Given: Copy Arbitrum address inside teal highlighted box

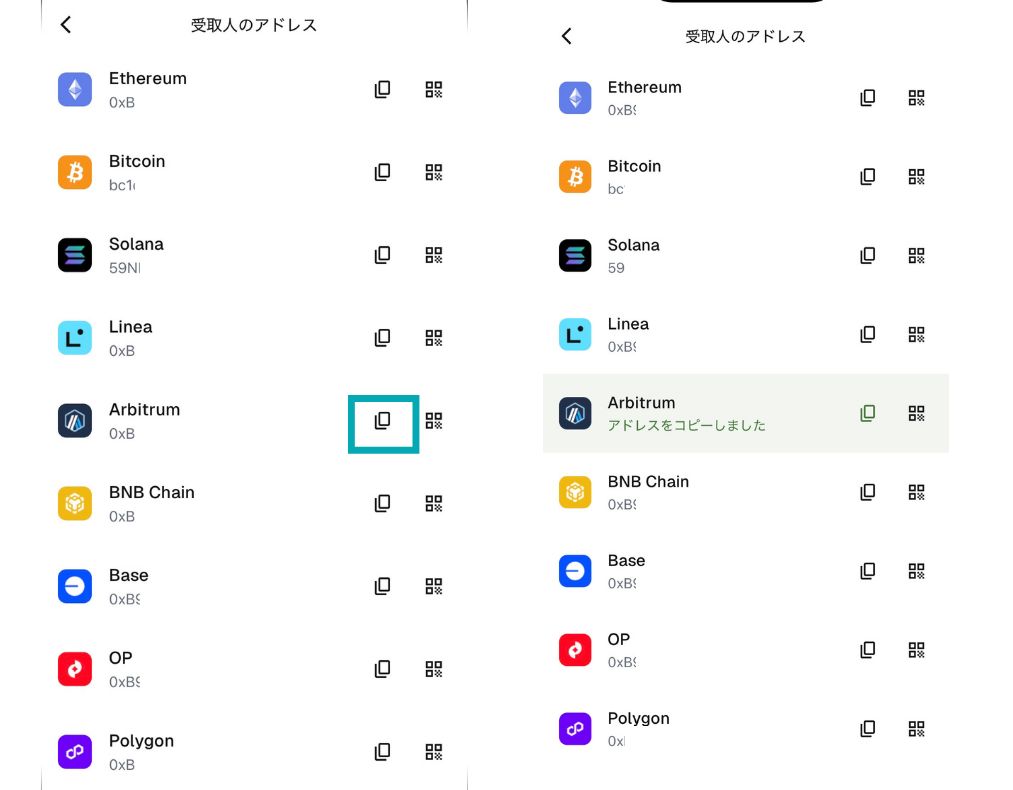Looking at the screenshot, I should [x=382, y=421].
